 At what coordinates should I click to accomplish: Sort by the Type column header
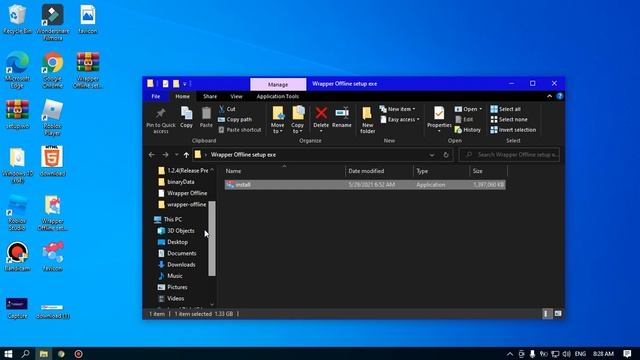click(x=441, y=171)
